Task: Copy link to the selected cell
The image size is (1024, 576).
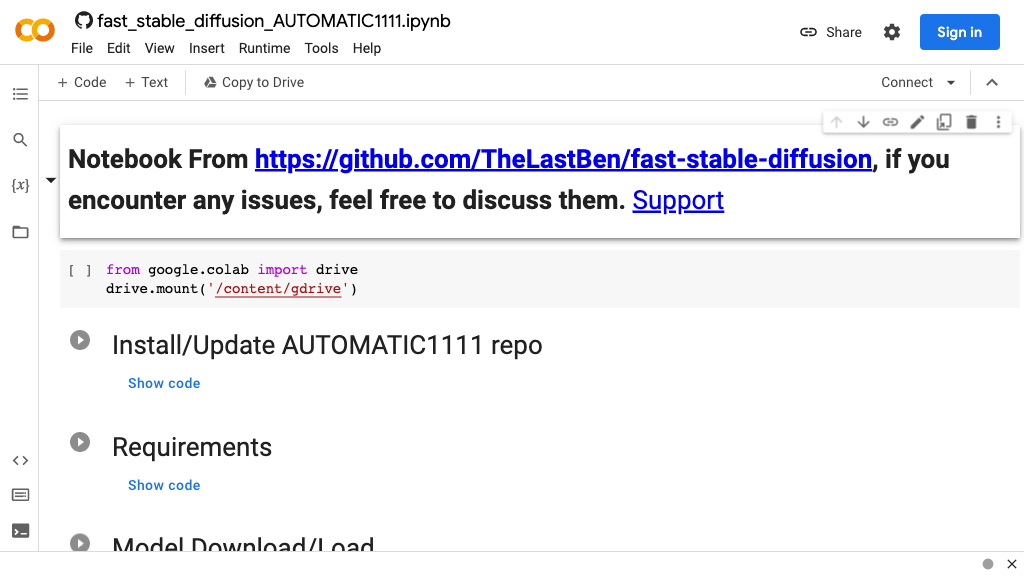Action: tap(890, 121)
